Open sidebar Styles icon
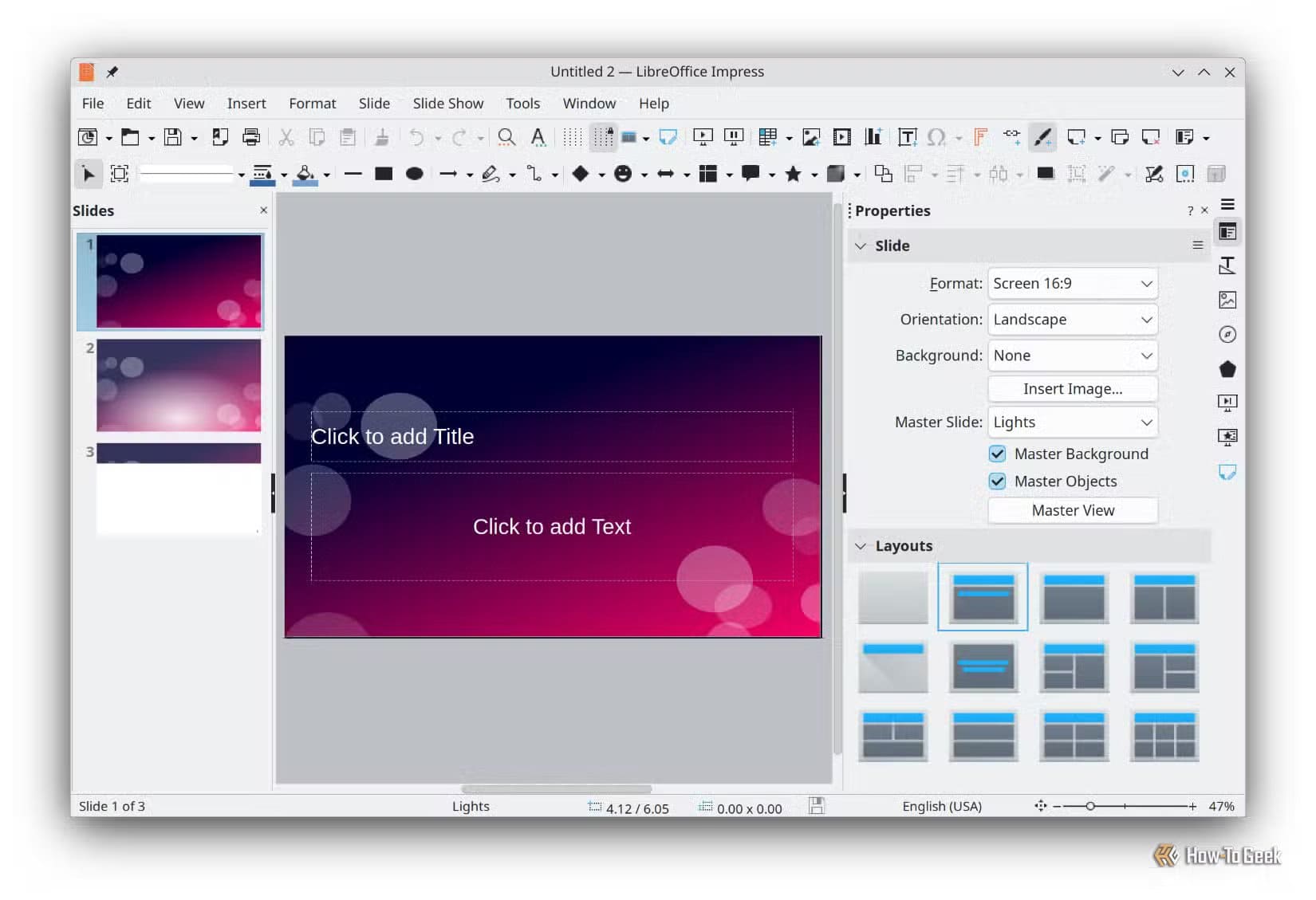Image resolution: width=1316 pixels, height=900 pixels. point(1227,265)
